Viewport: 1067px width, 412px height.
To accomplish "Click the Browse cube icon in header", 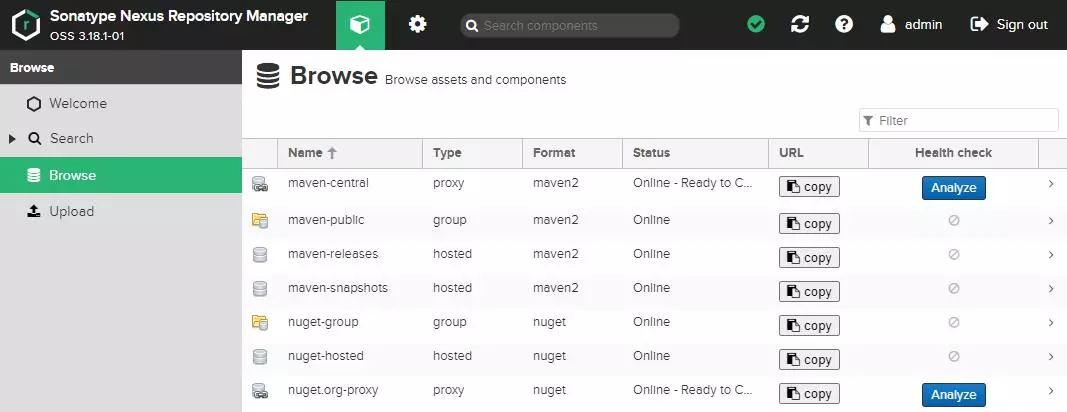I will coord(360,24).
